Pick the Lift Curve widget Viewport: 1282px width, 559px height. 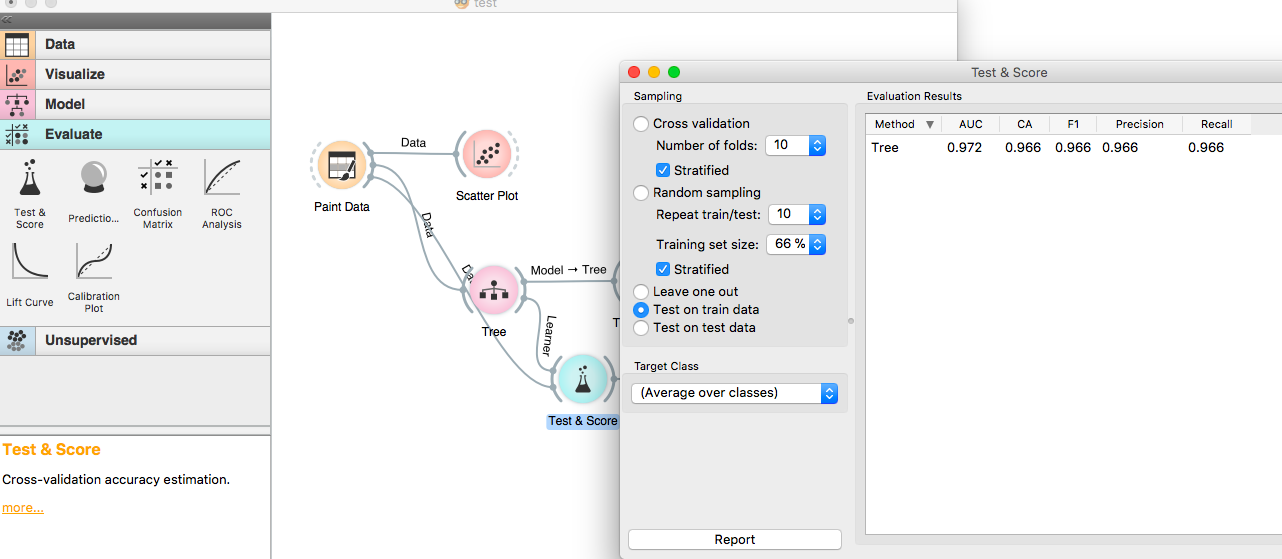(30, 274)
